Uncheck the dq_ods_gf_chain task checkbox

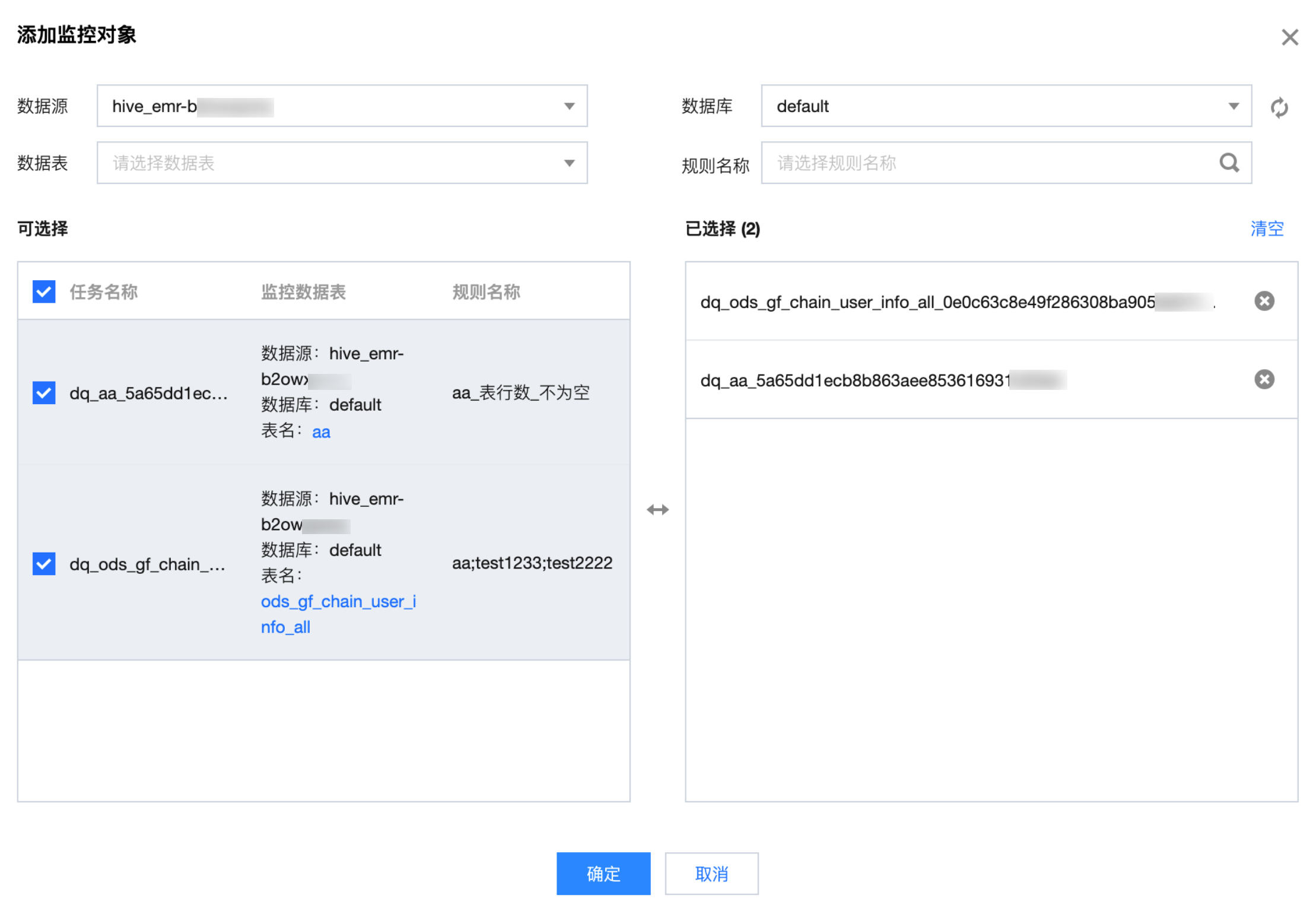[44, 564]
